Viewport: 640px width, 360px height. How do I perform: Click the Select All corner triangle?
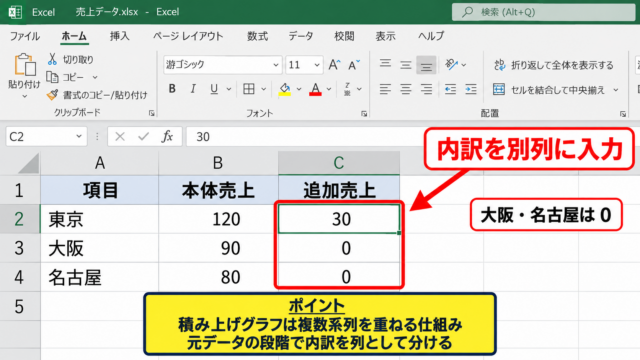29,164
